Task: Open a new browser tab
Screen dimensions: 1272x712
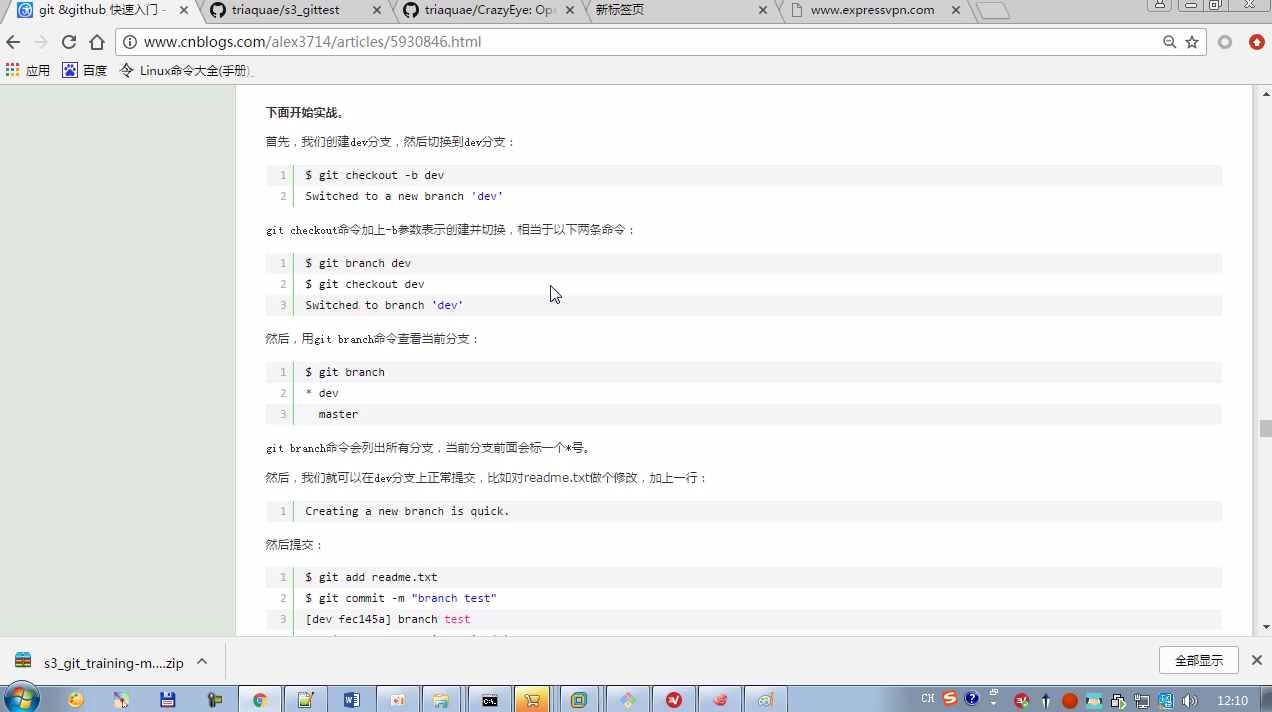Action: [x=992, y=10]
